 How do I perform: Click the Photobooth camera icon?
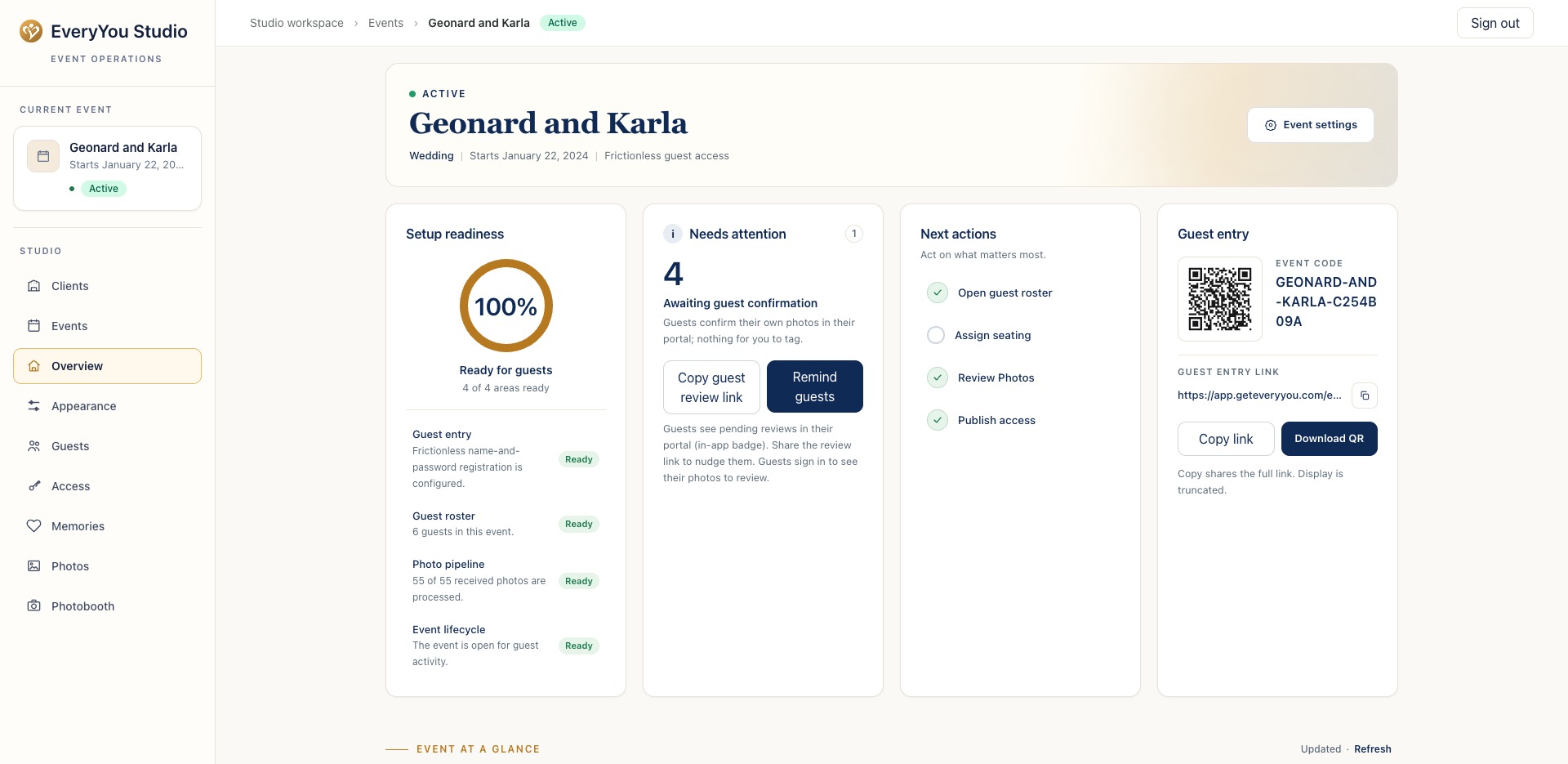(33, 606)
